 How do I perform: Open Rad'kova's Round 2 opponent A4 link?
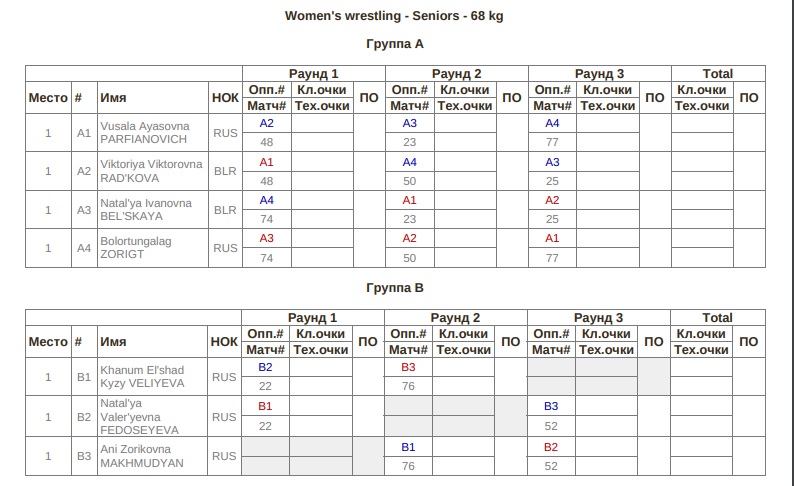409,162
